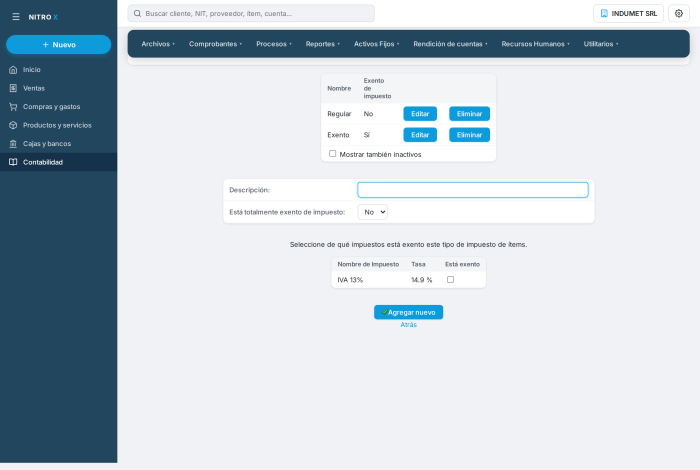Expand the Procesos menu
The width and height of the screenshot is (700, 470).
pos(274,44)
